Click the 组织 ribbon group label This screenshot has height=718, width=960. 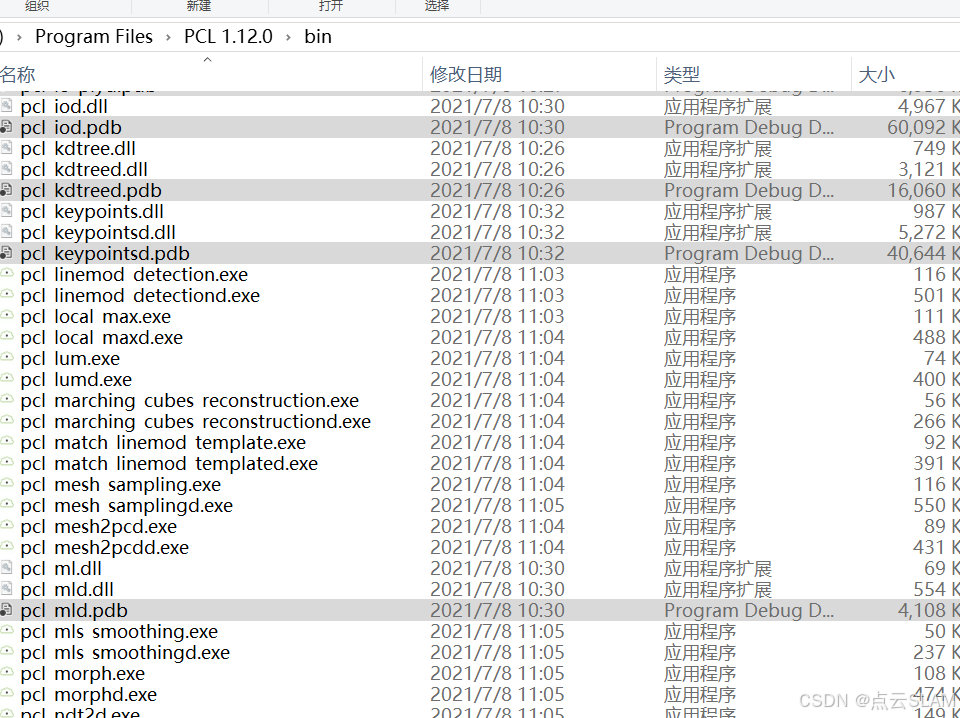click(37, 6)
